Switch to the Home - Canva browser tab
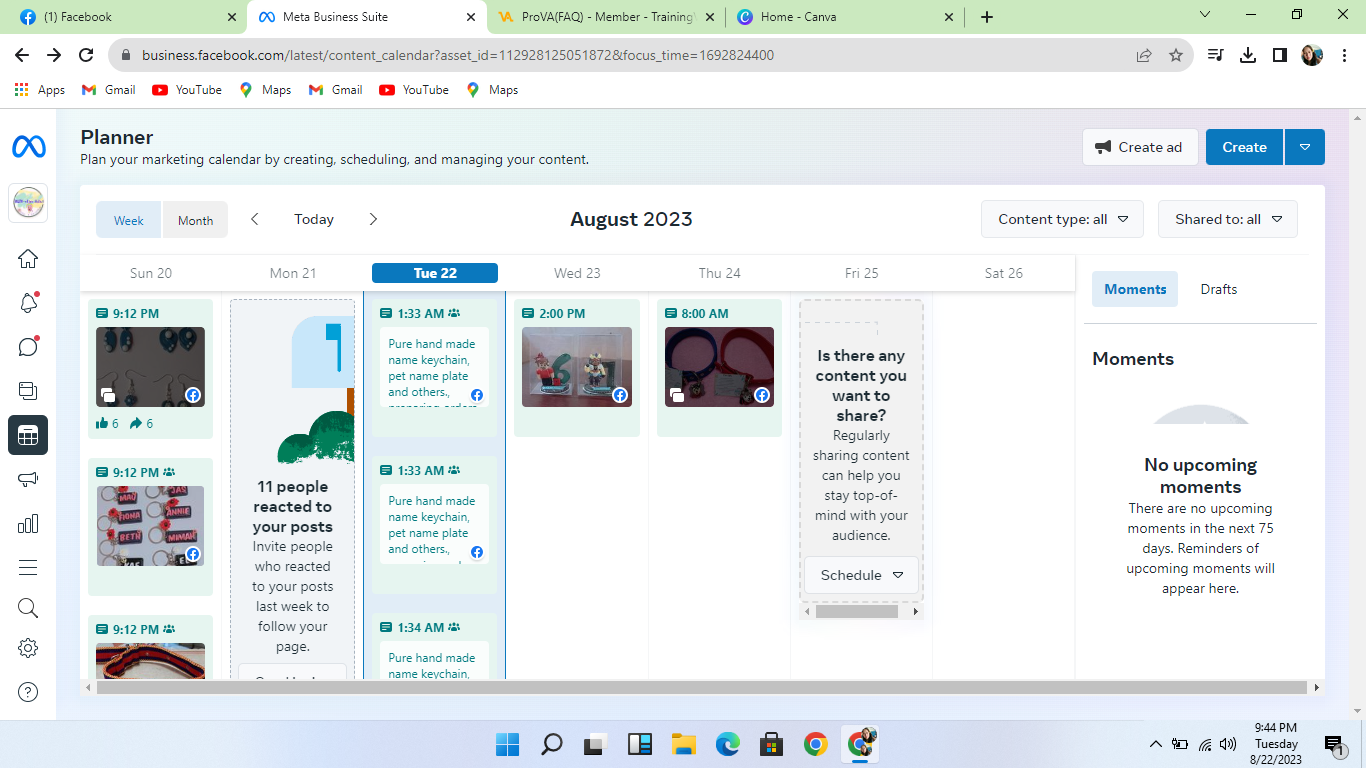 tap(846, 17)
